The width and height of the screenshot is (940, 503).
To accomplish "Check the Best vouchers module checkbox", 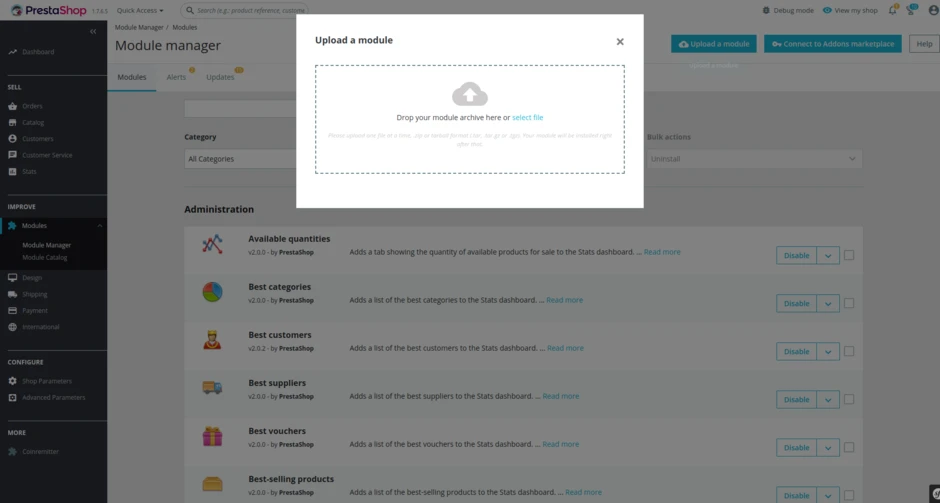I will click(x=849, y=447).
